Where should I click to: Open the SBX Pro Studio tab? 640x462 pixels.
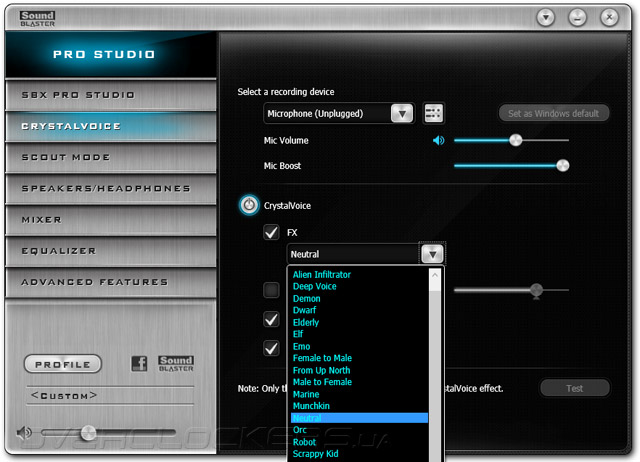click(x=111, y=95)
